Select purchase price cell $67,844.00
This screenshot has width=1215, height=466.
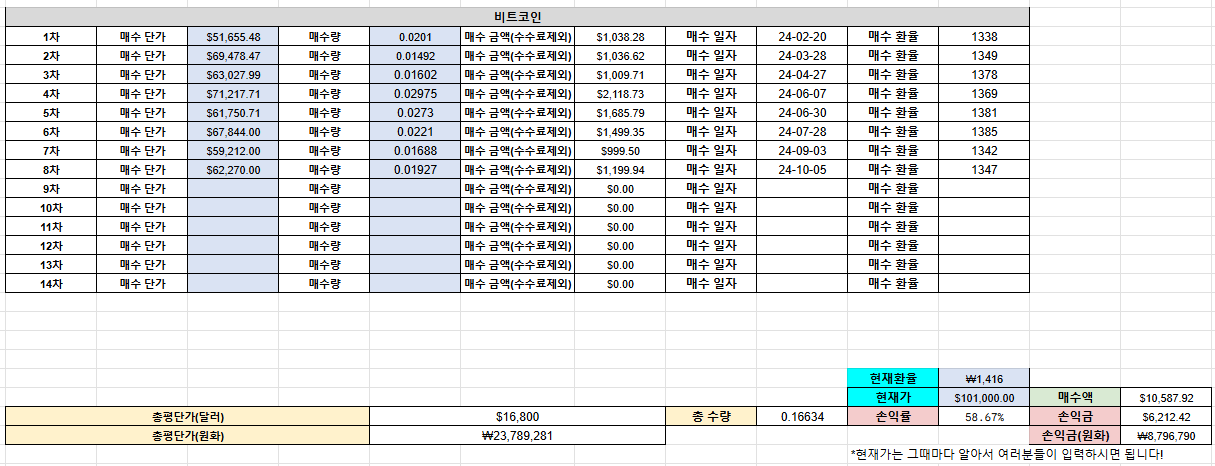pyautogui.click(x=233, y=132)
